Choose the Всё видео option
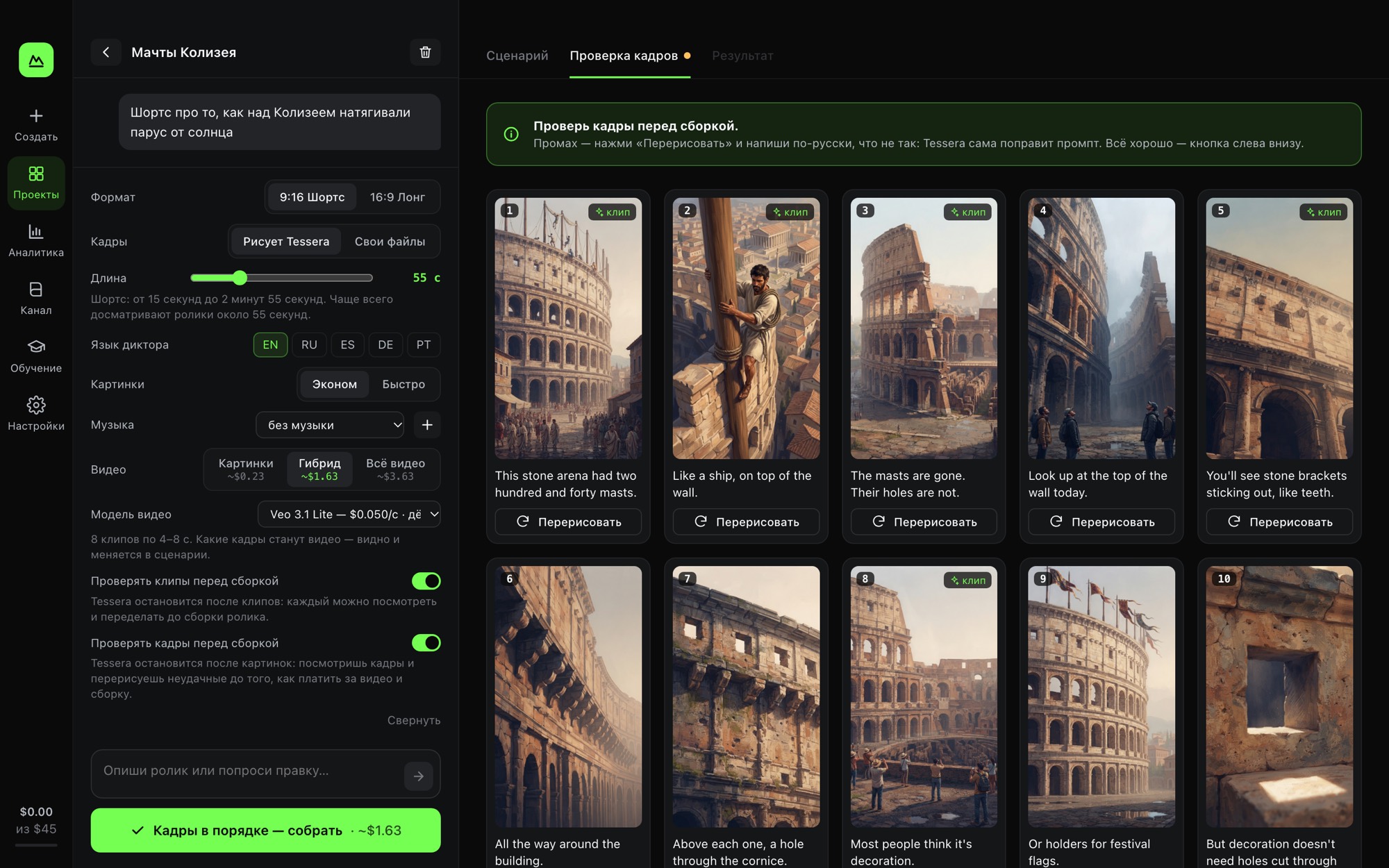Image resolution: width=1389 pixels, height=868 pixels. [x=395, y=469]
